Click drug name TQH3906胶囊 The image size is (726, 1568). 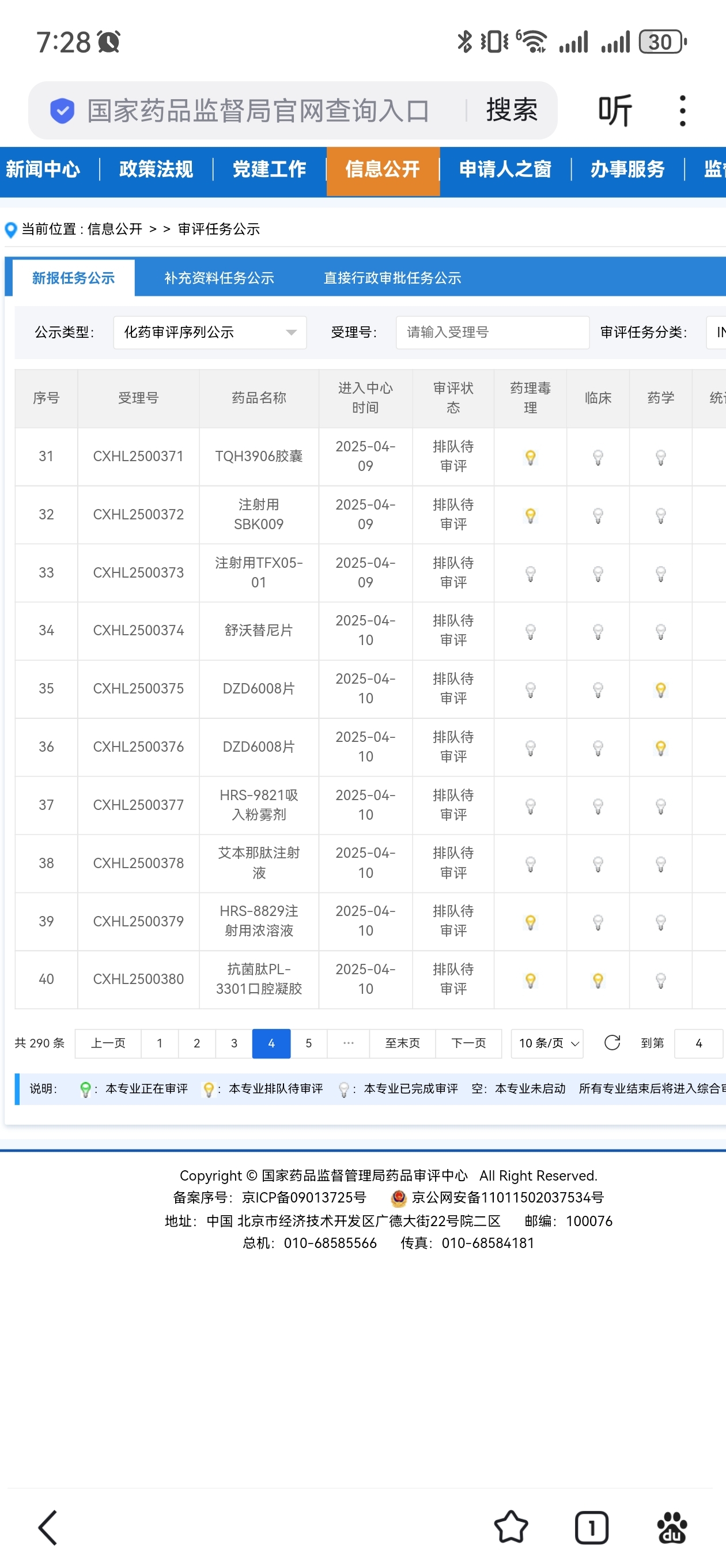[259, 457]
